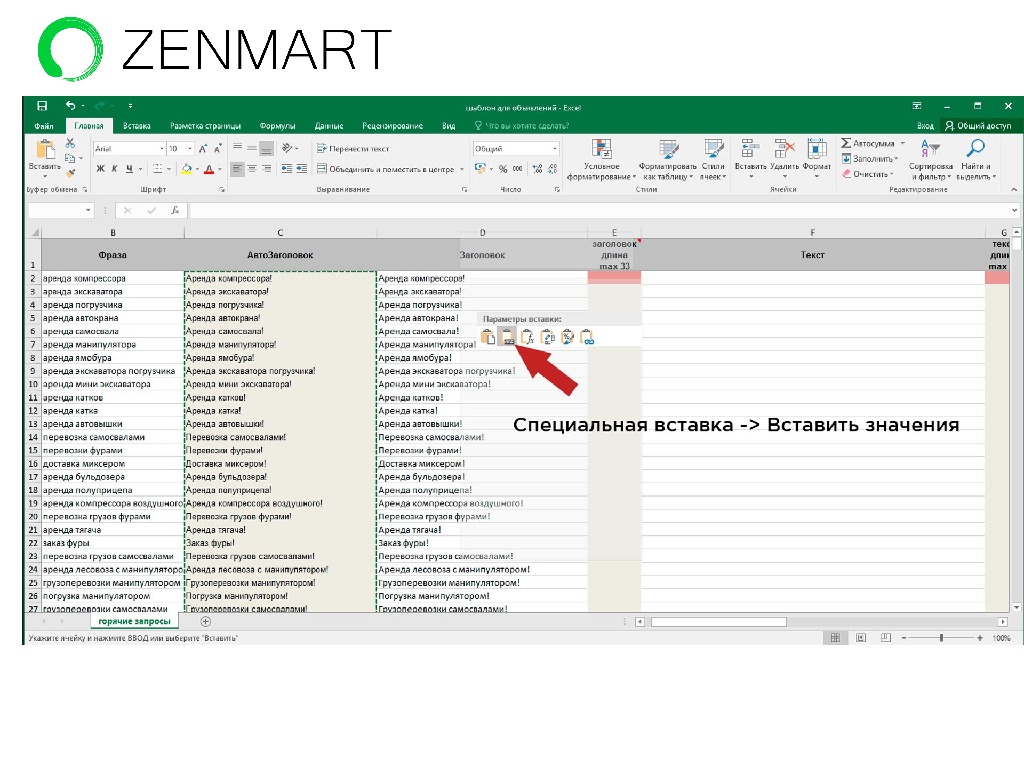Adjust the zoom slider in status bar

point(941,637)
